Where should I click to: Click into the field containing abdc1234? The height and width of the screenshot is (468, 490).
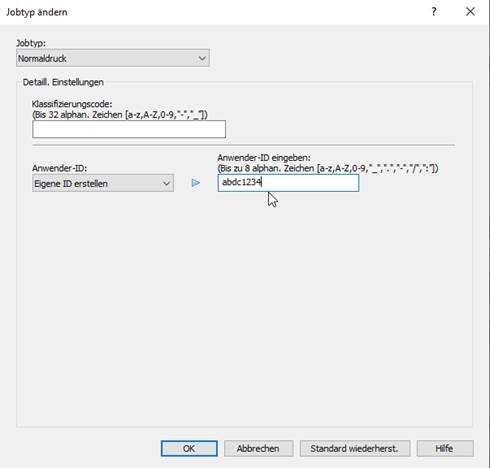pyautogui.click(x=288, y=183)
